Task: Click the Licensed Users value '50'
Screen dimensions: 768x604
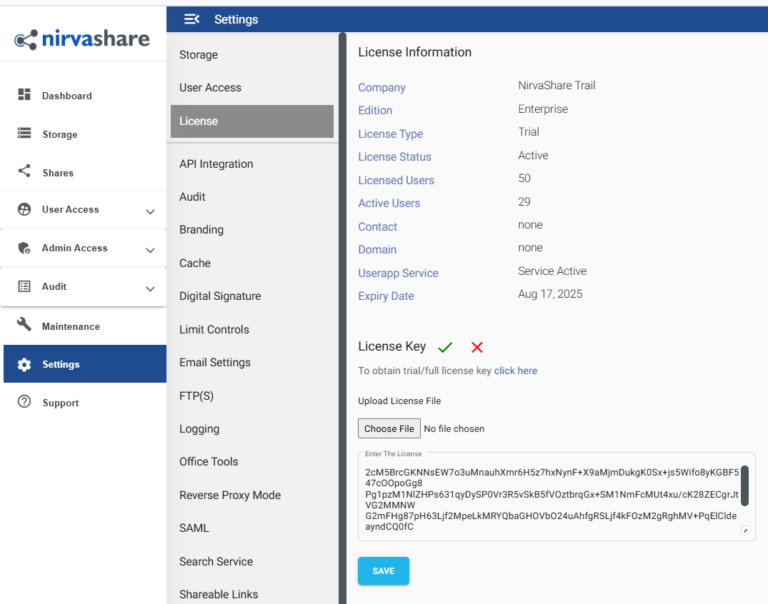Action: coord(525,178)
